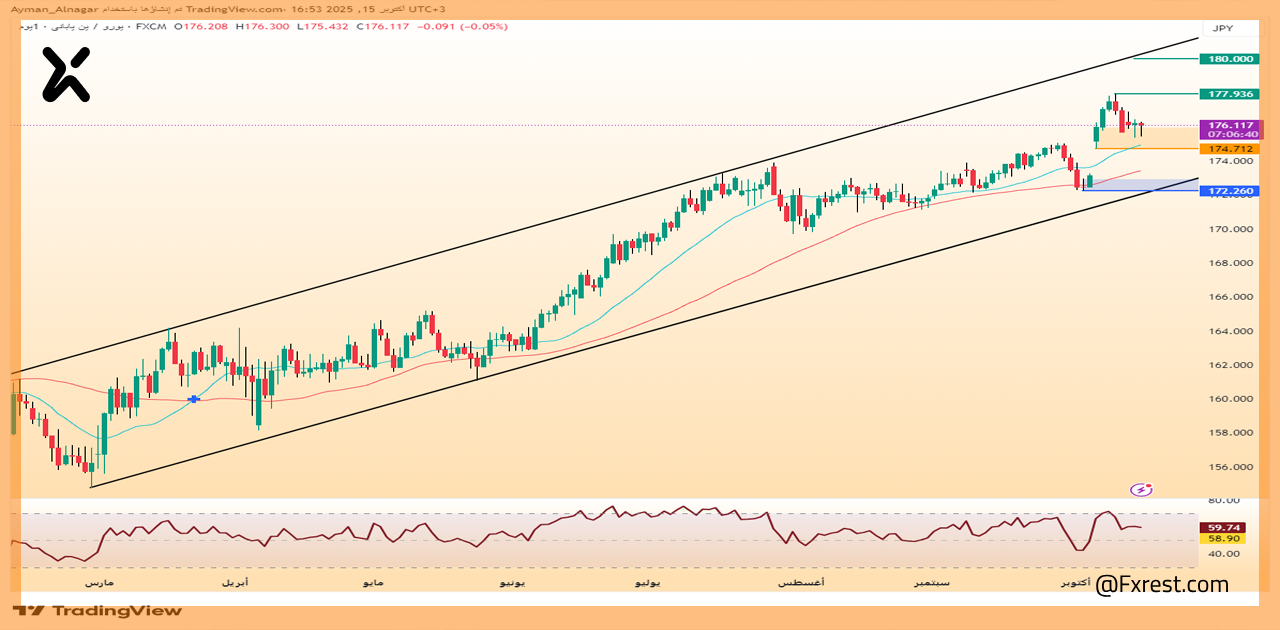The image size is (1280, 630).
Task: Click the current price 176.117 label
Action: point(1229,126)
